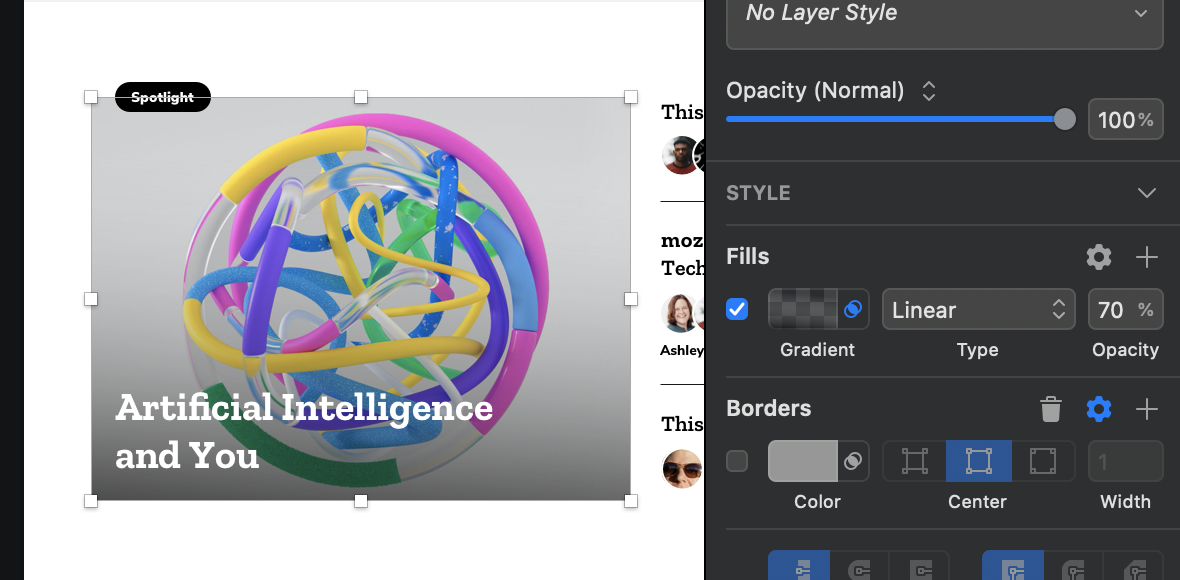1180x580 pixels.
Task: Click the bottom-left selection handle
Action: [x=91, y=501]
